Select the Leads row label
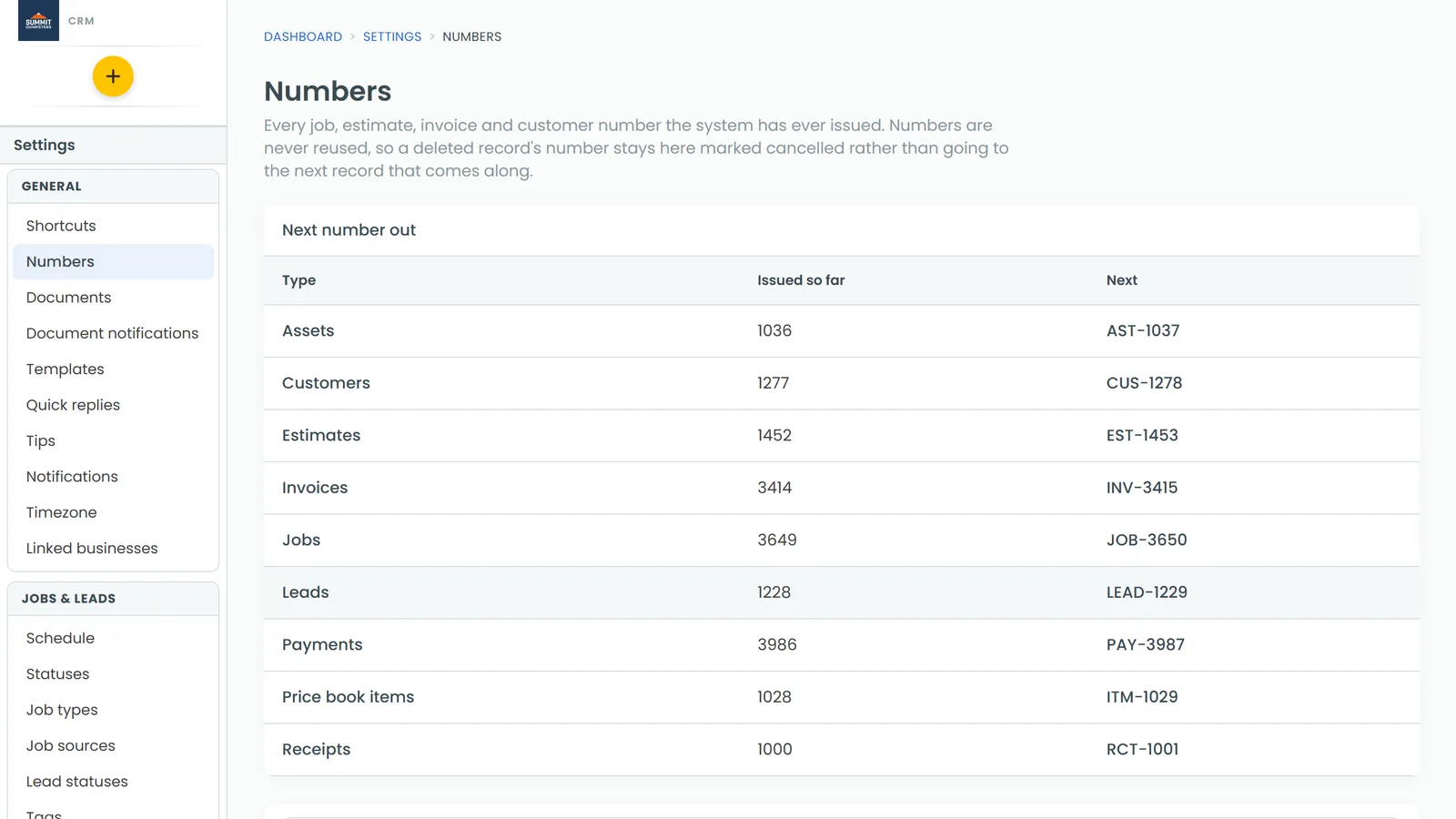1456x819 pixels. point(305,592)
